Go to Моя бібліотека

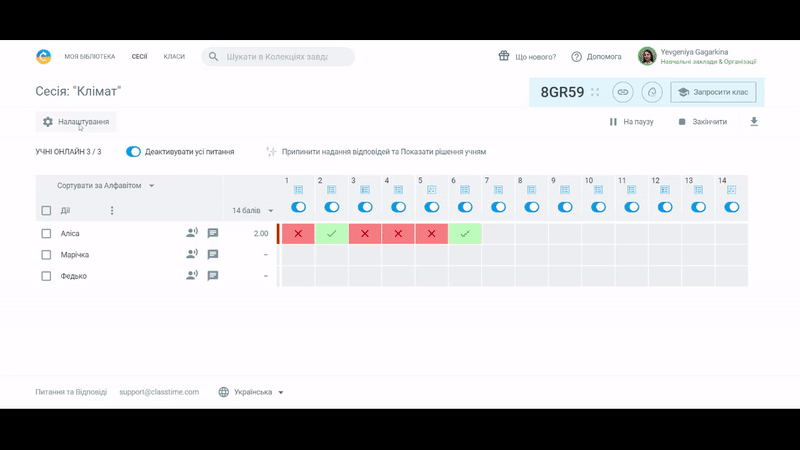[90, 57]
